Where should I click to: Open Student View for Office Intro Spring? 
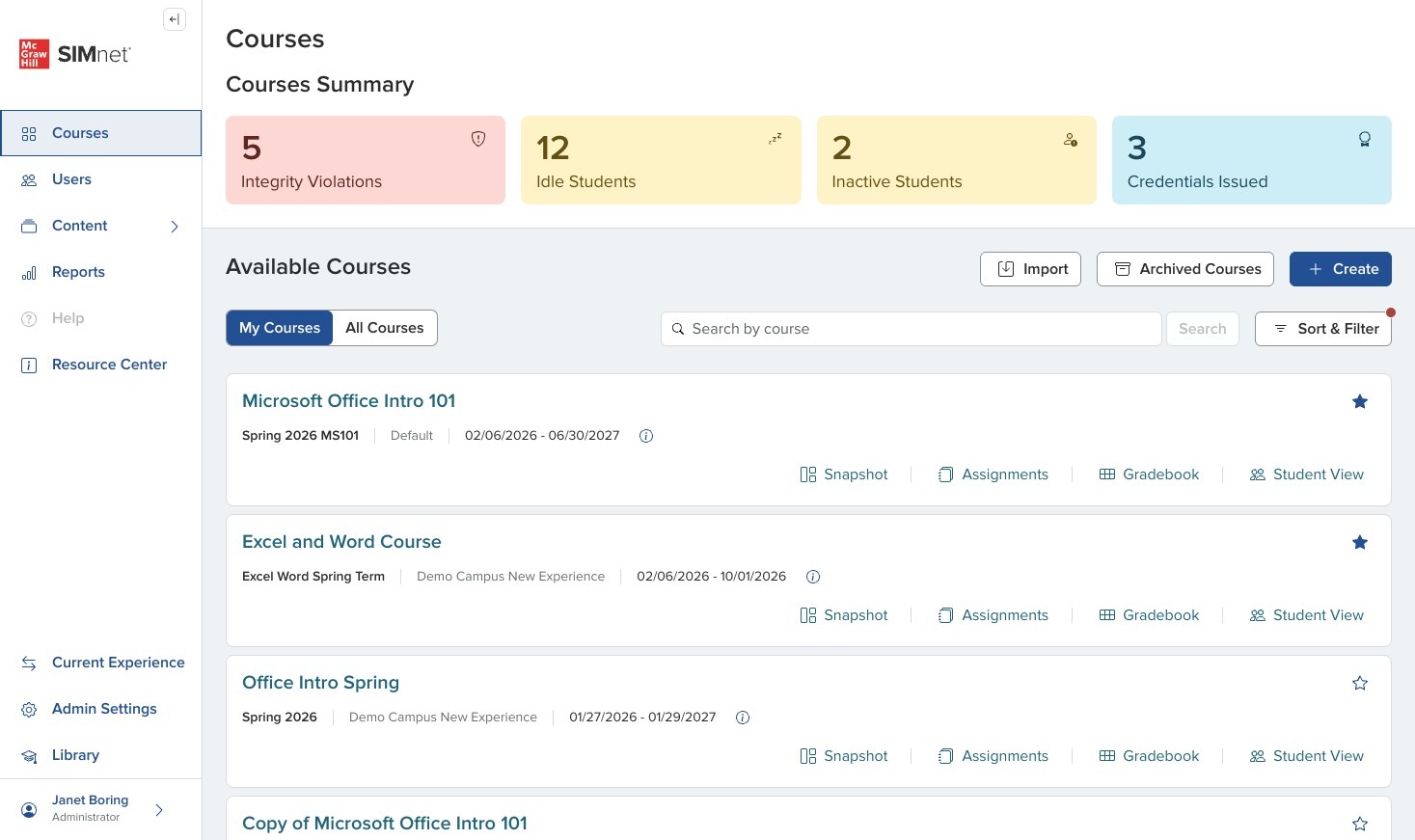point(1306,756)
